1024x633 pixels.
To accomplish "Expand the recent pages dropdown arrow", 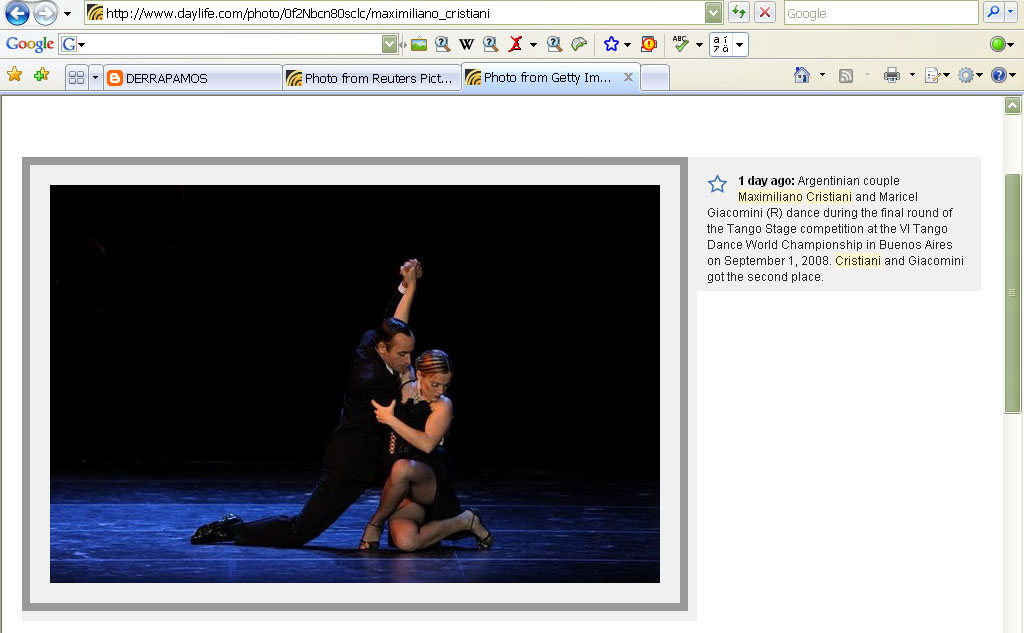I will click(x=67, y=13).
